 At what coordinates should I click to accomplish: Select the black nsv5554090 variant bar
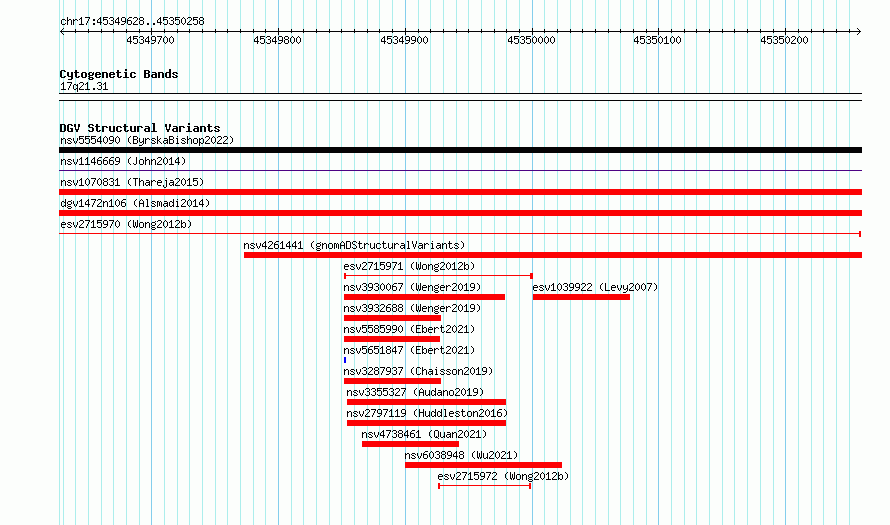(x=460, y=150)
